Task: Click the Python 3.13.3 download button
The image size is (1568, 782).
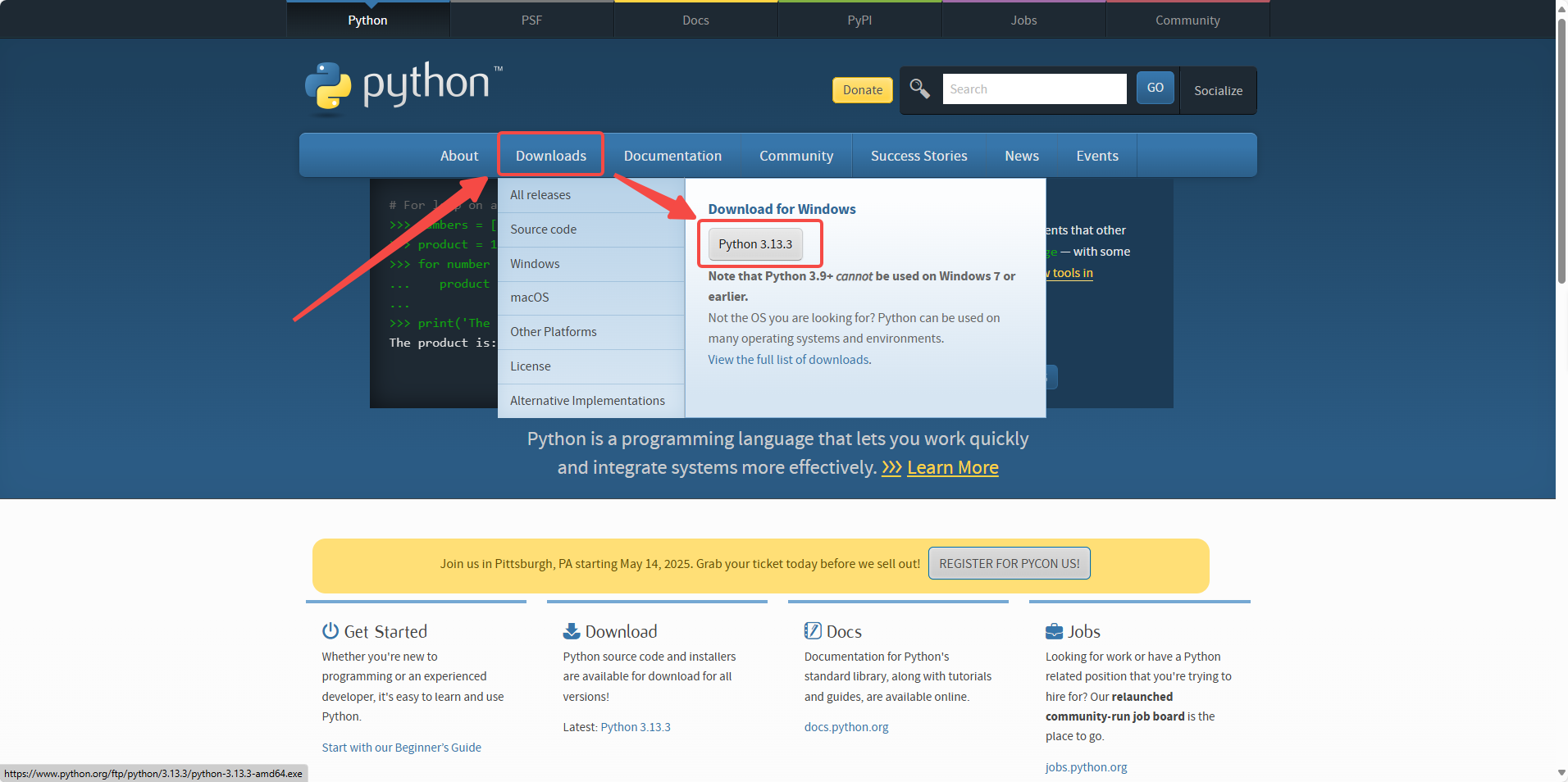Action: tap(755, 244)
